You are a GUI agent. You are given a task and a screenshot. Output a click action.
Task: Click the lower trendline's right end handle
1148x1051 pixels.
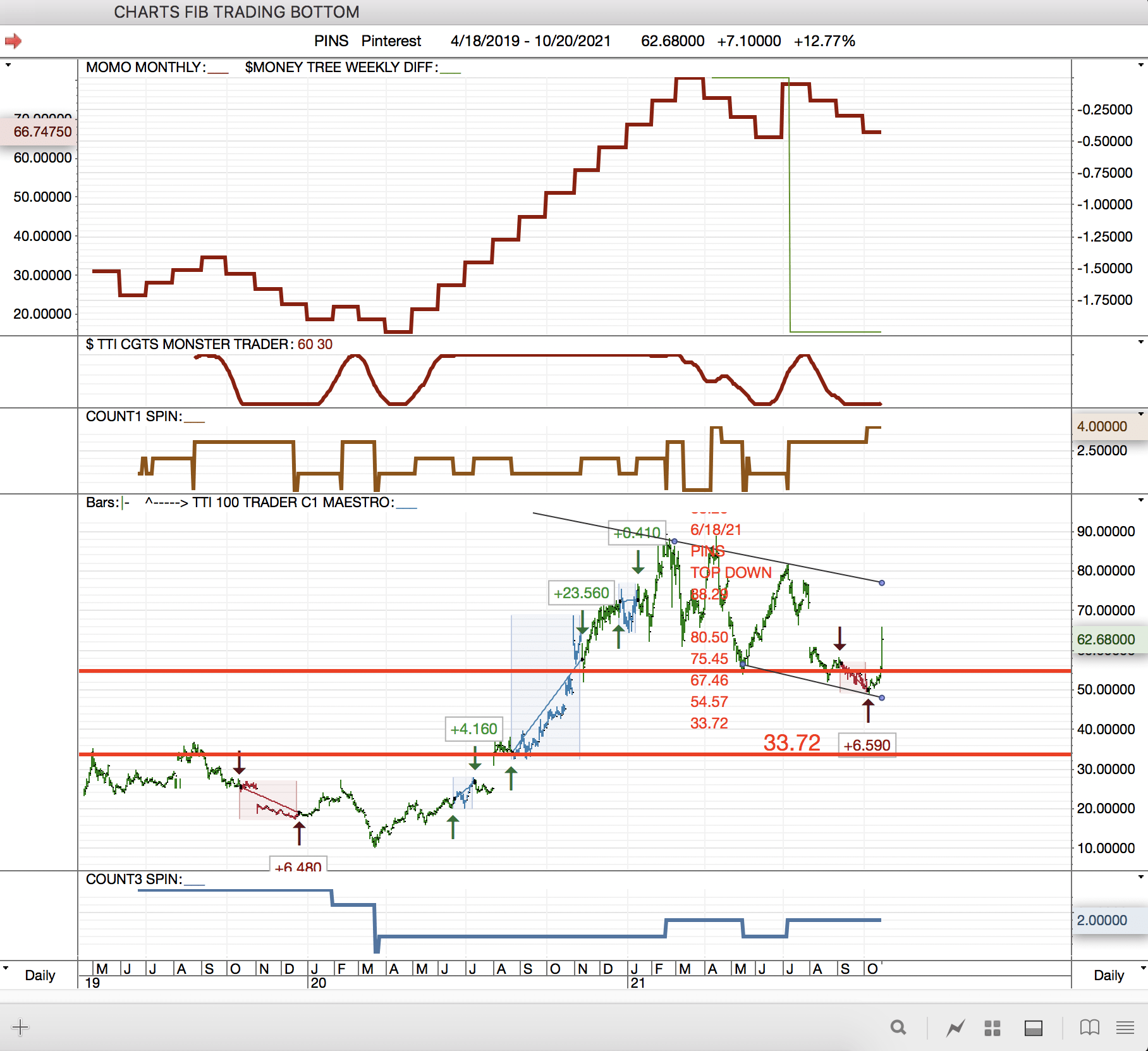click(x=882, y=698)
